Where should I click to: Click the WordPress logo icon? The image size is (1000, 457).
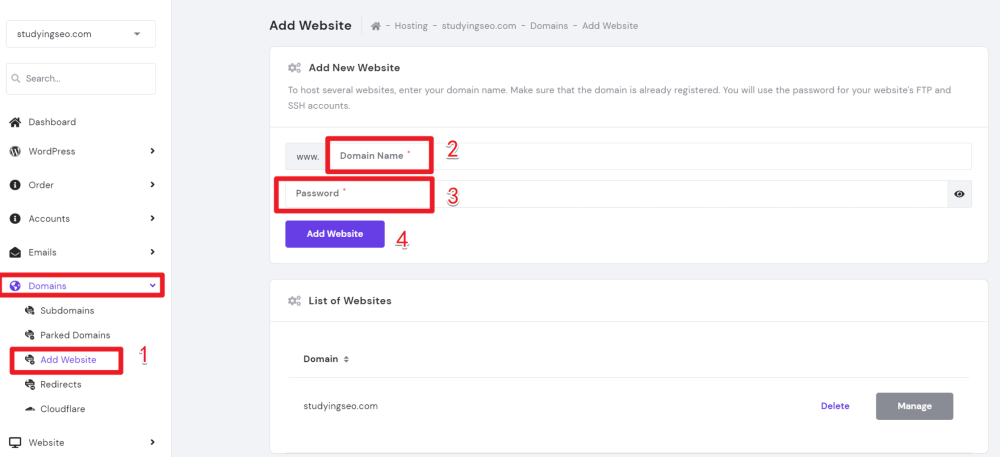coord(15,152)
